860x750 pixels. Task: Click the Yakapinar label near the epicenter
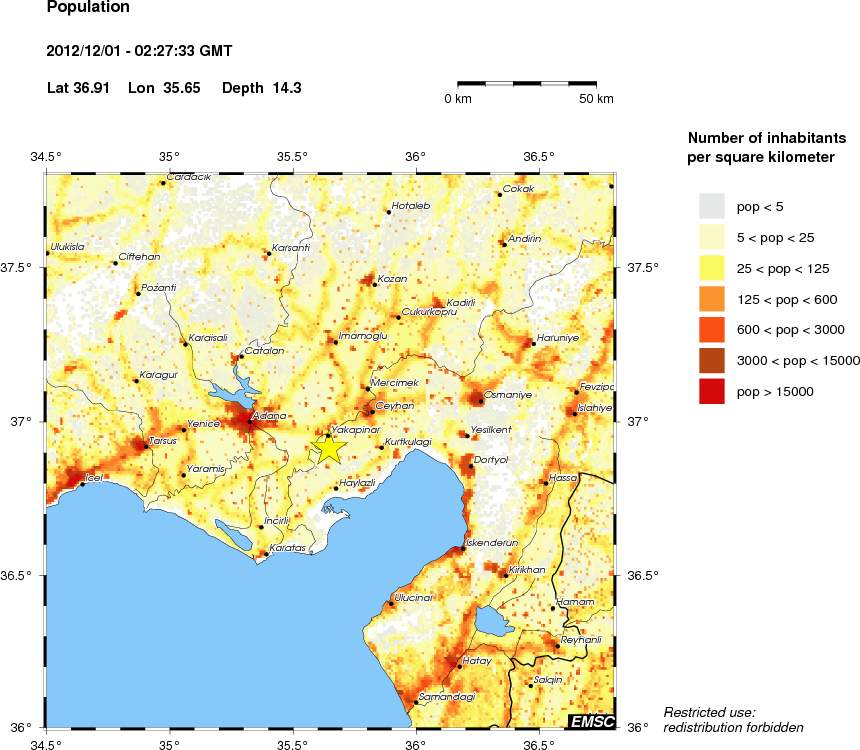(x=355, y=430)
